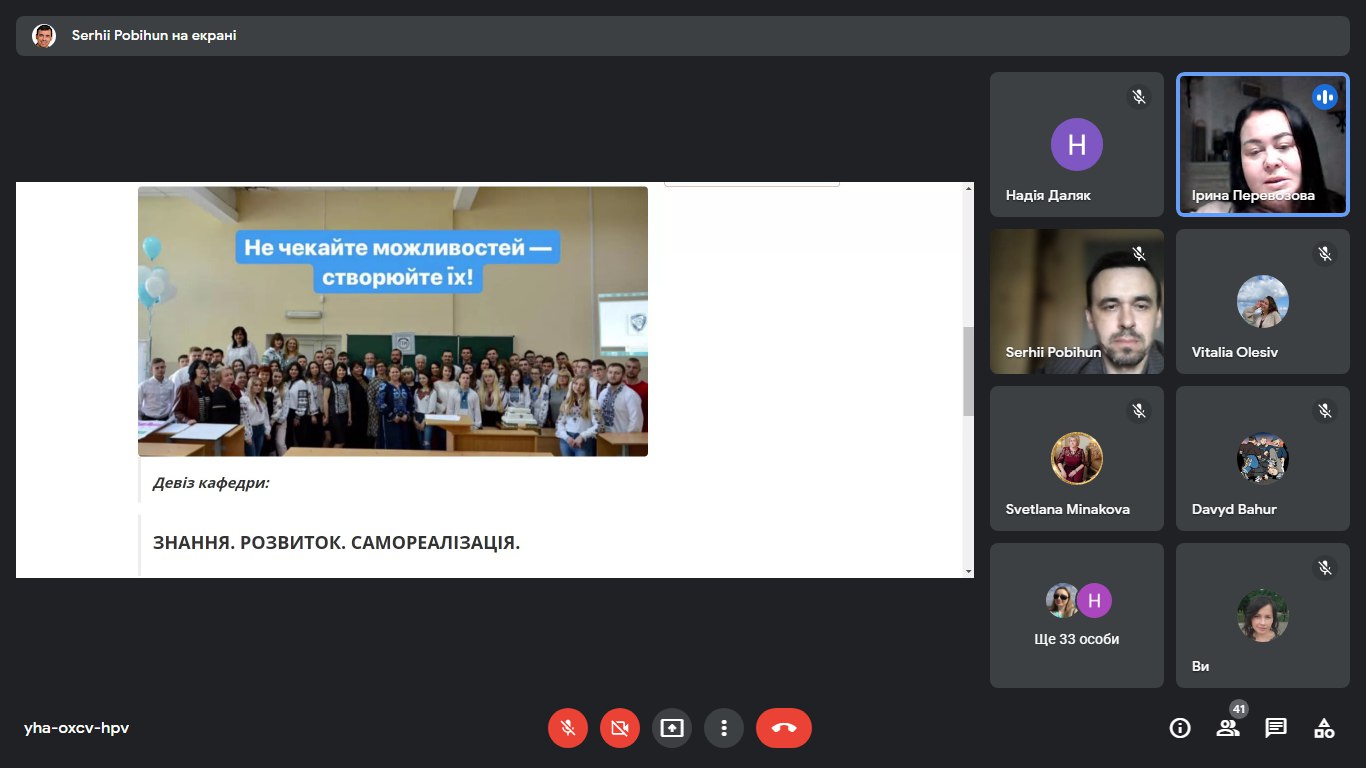
Task: Toggle the microphone mute button
Action: [568, 728]
